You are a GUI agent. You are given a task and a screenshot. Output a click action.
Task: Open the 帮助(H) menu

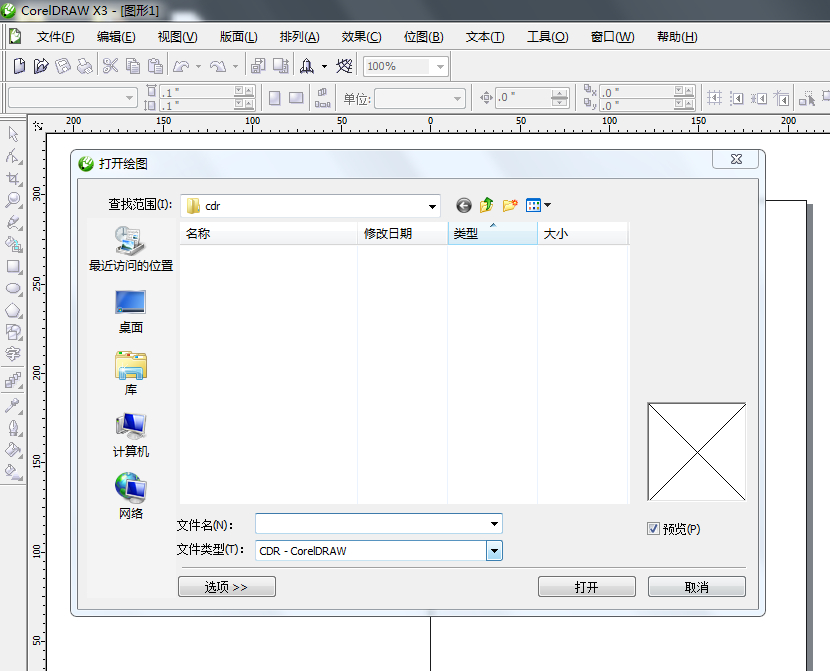[677, 37]
